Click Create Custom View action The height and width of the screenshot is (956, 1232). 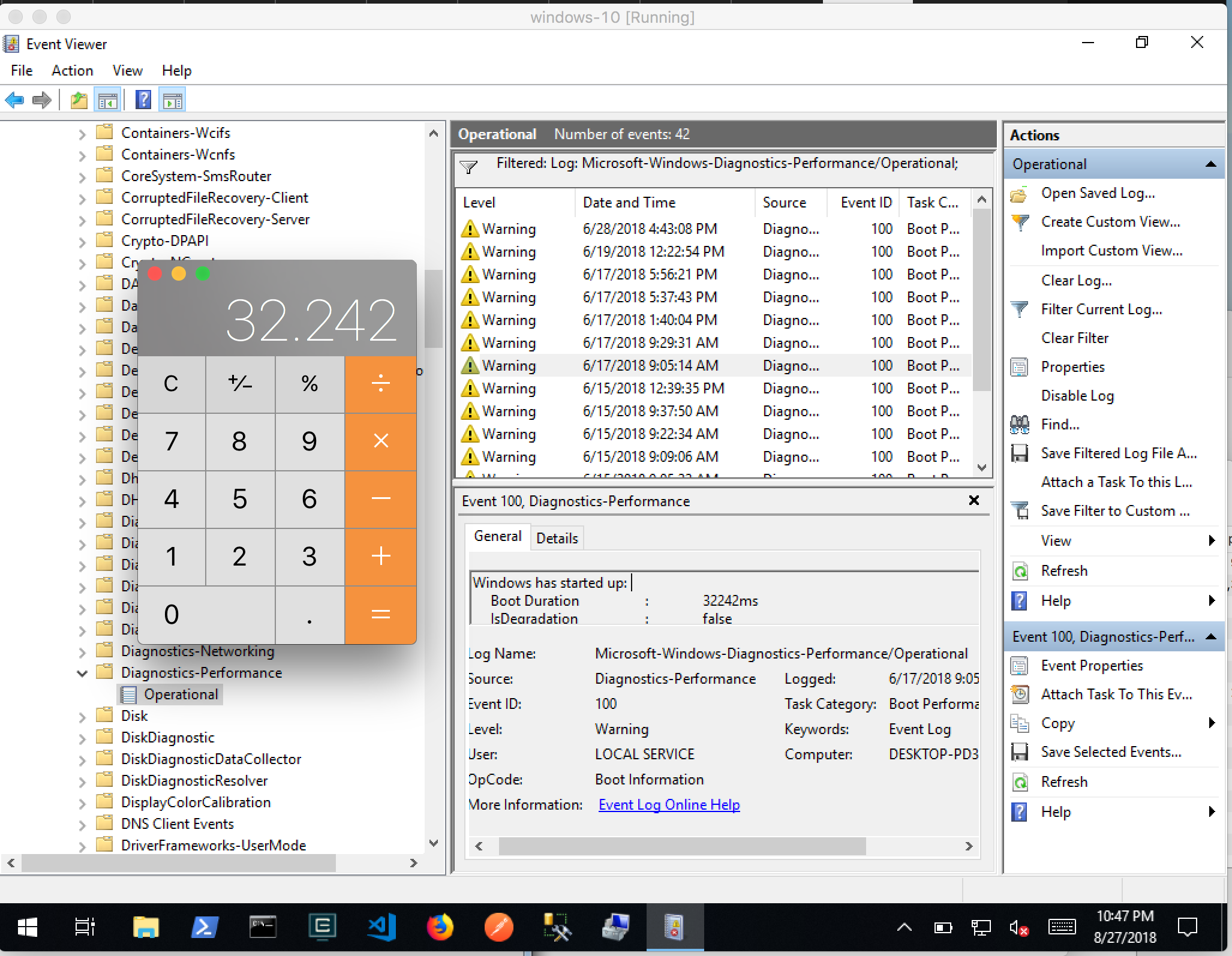pos(1110,222)
